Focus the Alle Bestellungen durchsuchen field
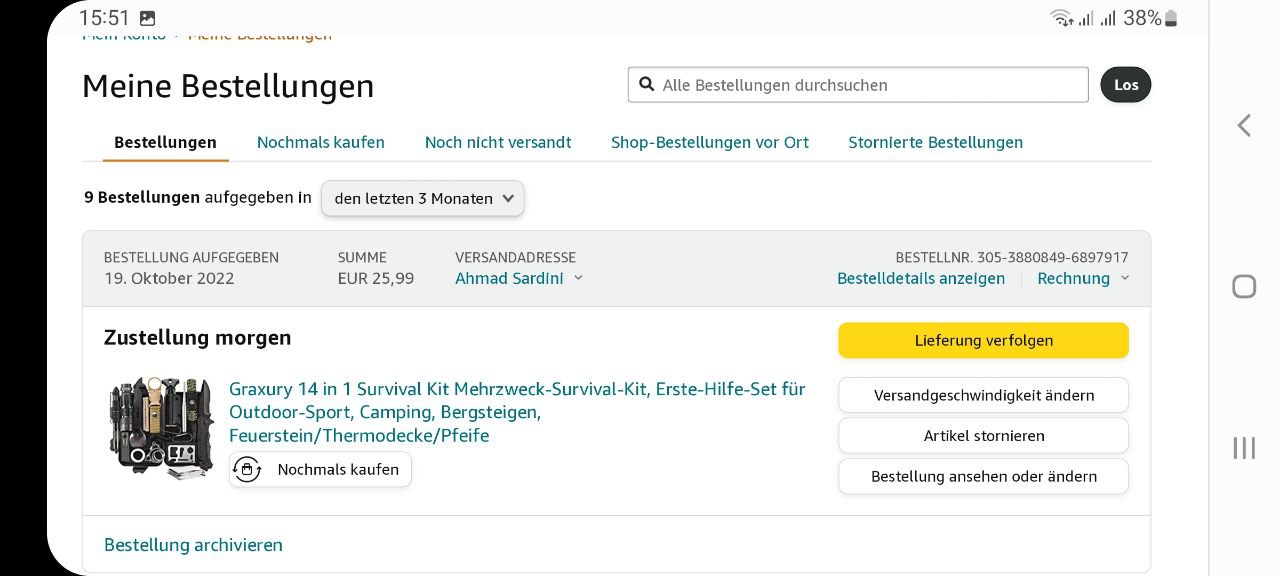Viewport: 1280px width, 576px height. pos(870,85)
